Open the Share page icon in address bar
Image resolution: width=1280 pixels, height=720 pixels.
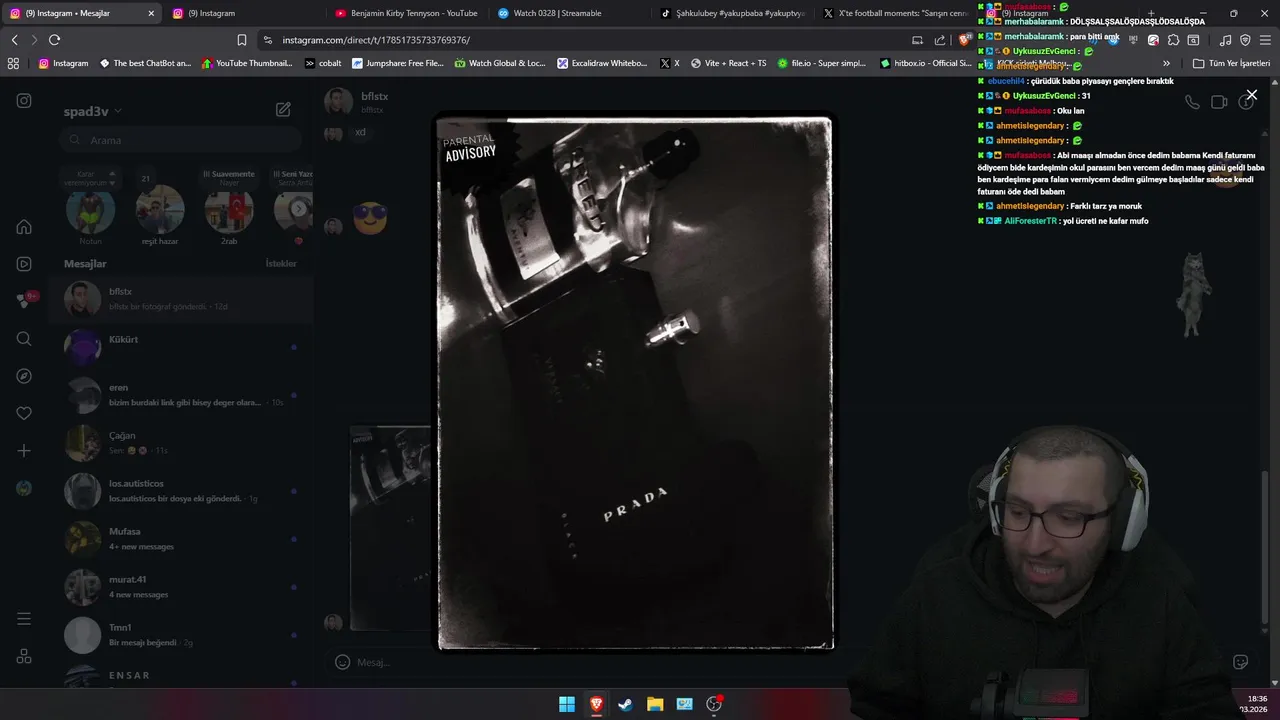[x=940, y=40]
